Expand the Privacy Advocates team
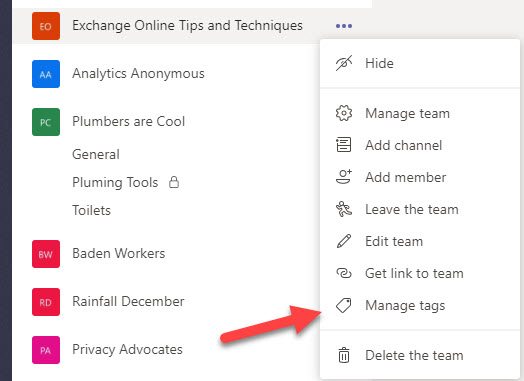Screen dimensions: 524x381 click(x=127, y=350)
